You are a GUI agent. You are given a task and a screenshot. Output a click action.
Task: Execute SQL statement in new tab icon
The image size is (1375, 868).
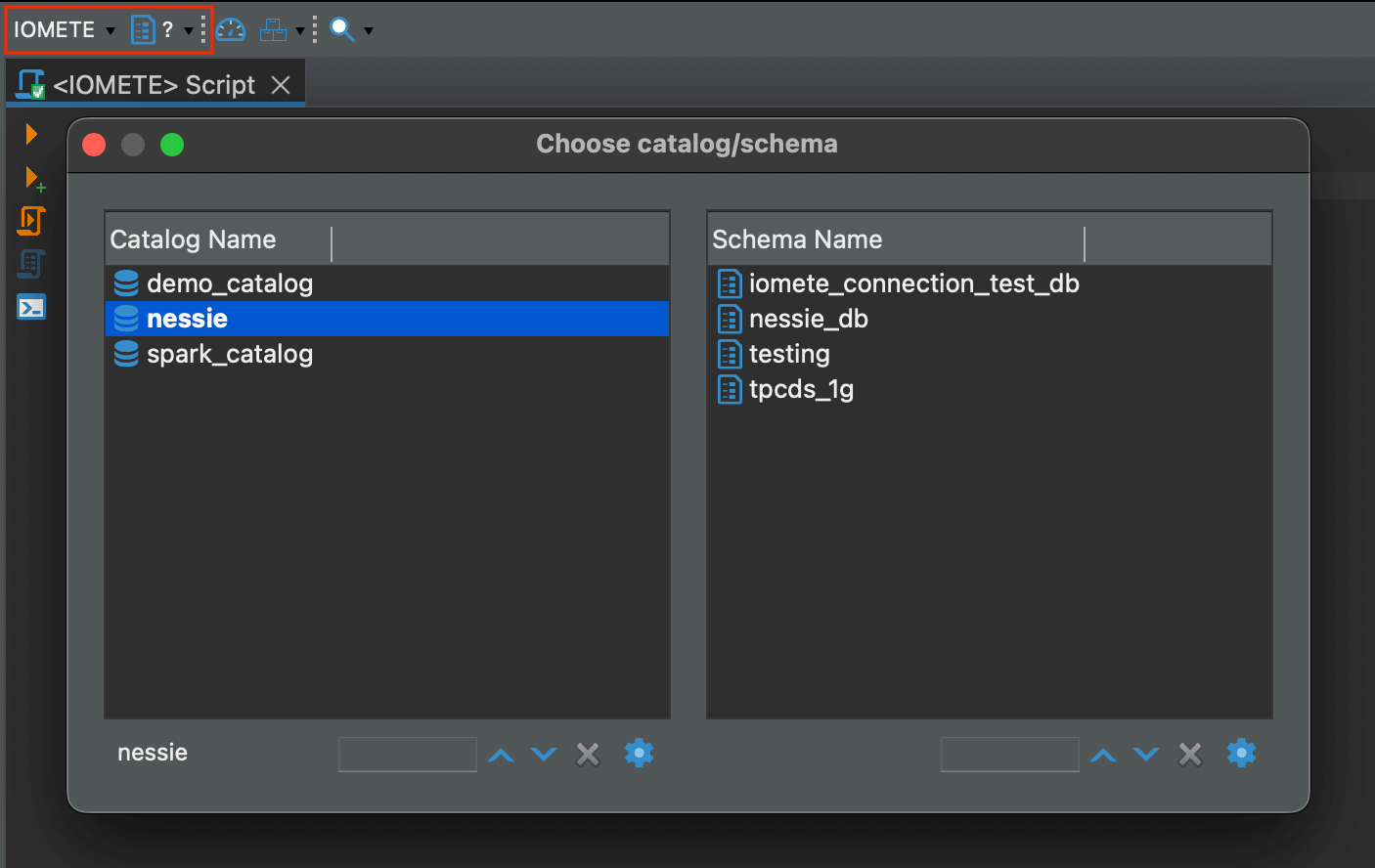point(34,178)
